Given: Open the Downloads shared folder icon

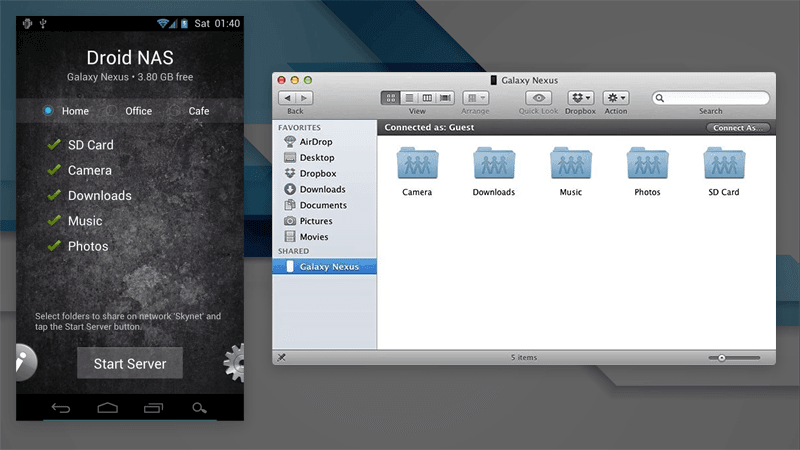Looking at the screenshot, I should click(494, 163).
